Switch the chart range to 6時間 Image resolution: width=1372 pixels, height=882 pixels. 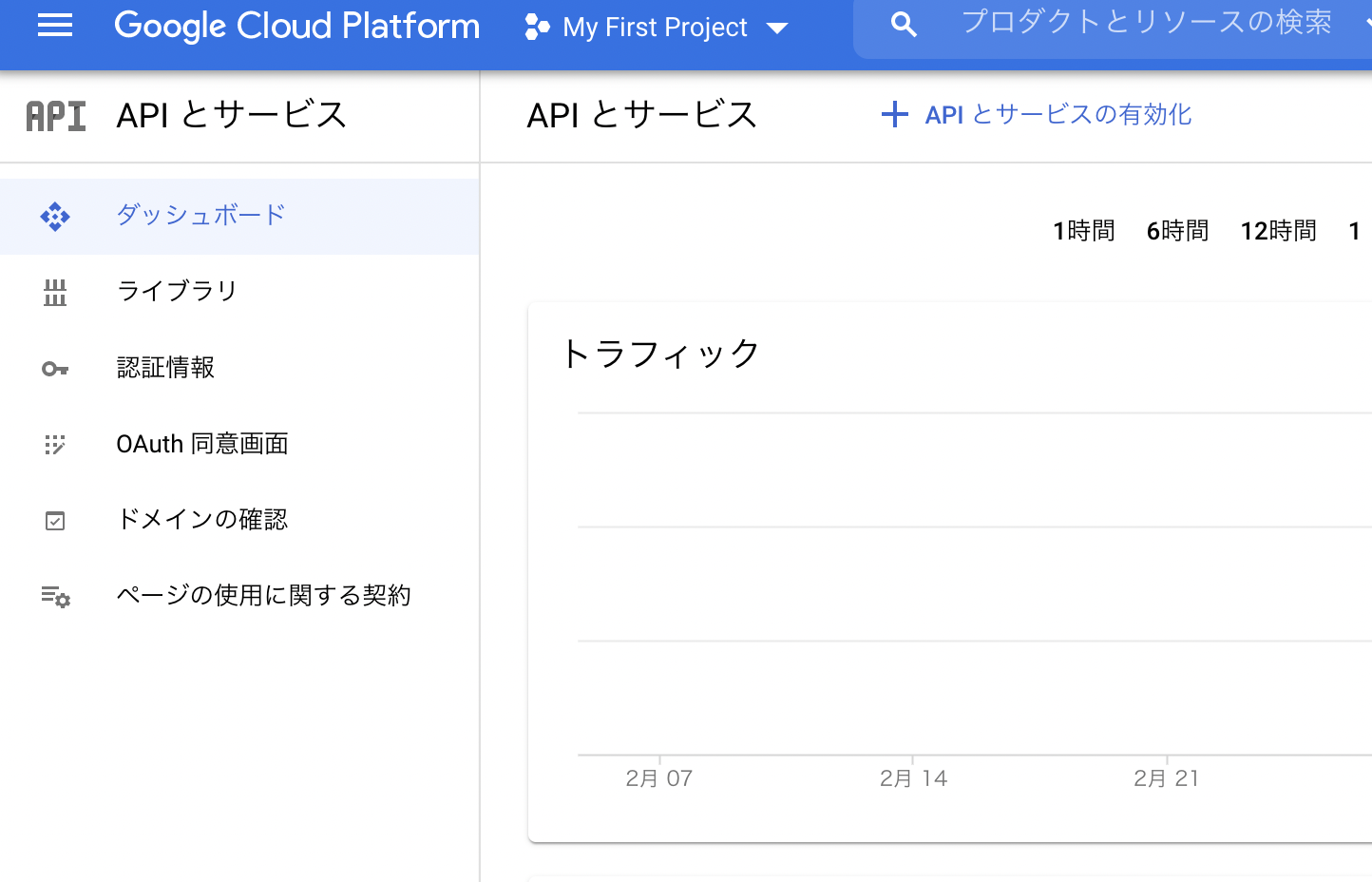coord(1176,230)
